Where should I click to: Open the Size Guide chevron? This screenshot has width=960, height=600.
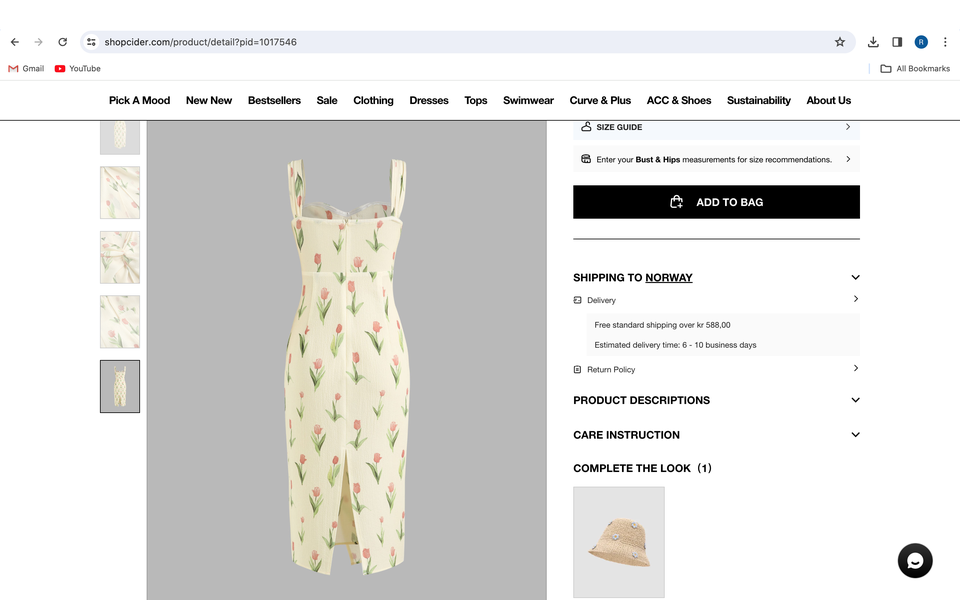coord(848,127)
